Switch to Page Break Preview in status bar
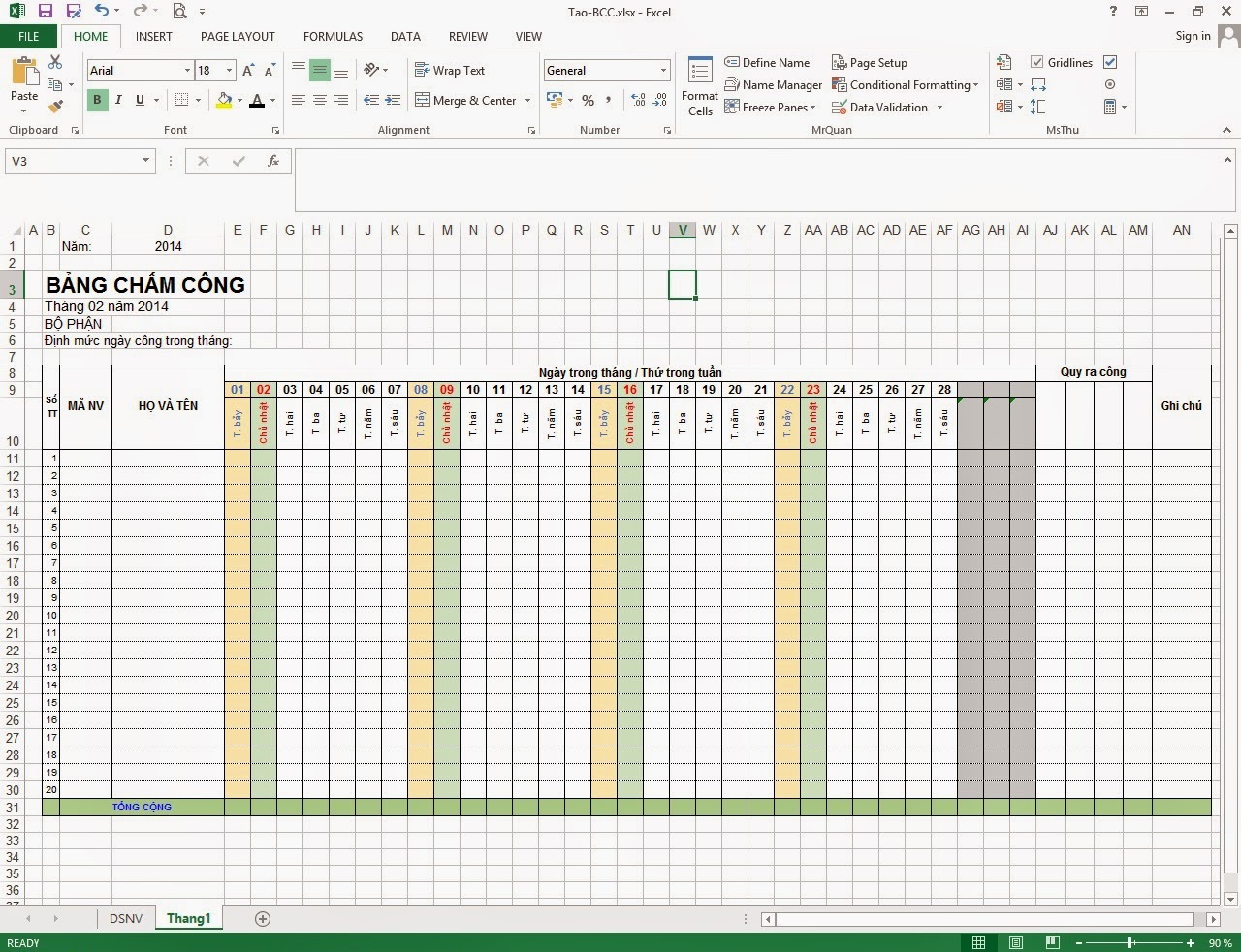 click(x=1053, y=942)
